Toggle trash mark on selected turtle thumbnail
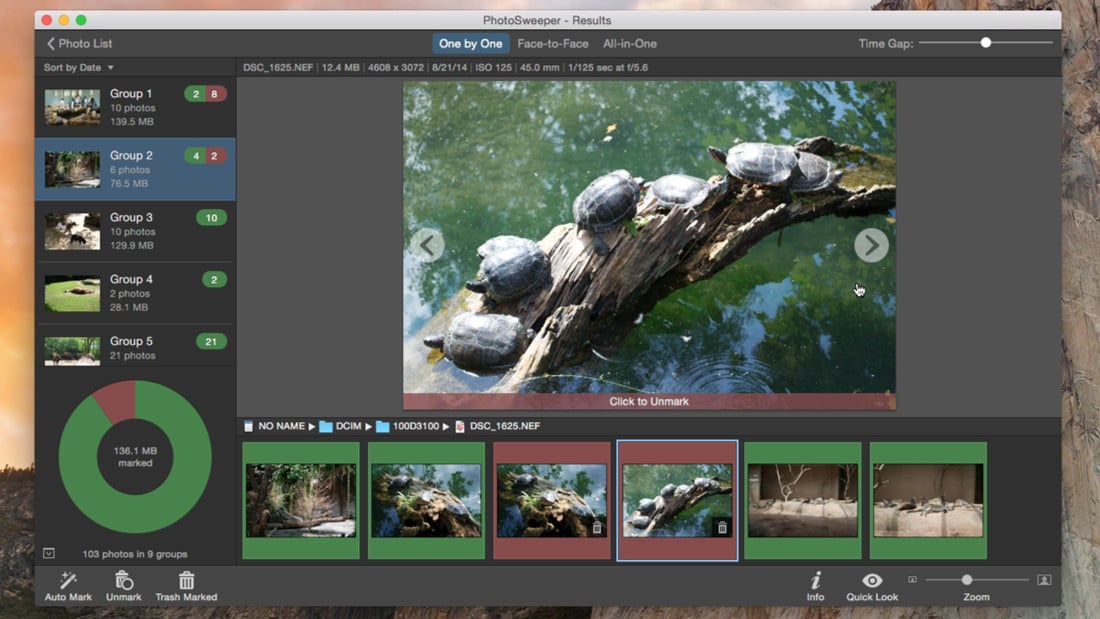This screenshot has height=619, width=1100. [x=722, y=528]
